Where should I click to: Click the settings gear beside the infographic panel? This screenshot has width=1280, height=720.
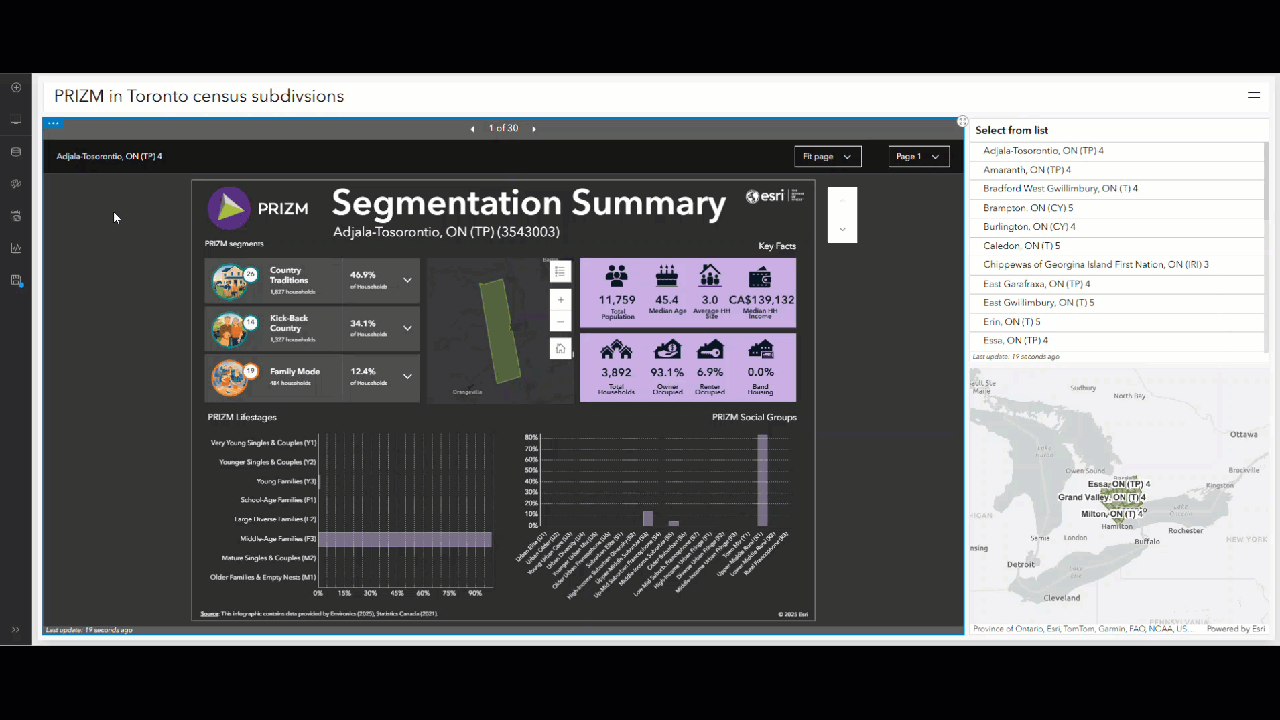[962, 120]
